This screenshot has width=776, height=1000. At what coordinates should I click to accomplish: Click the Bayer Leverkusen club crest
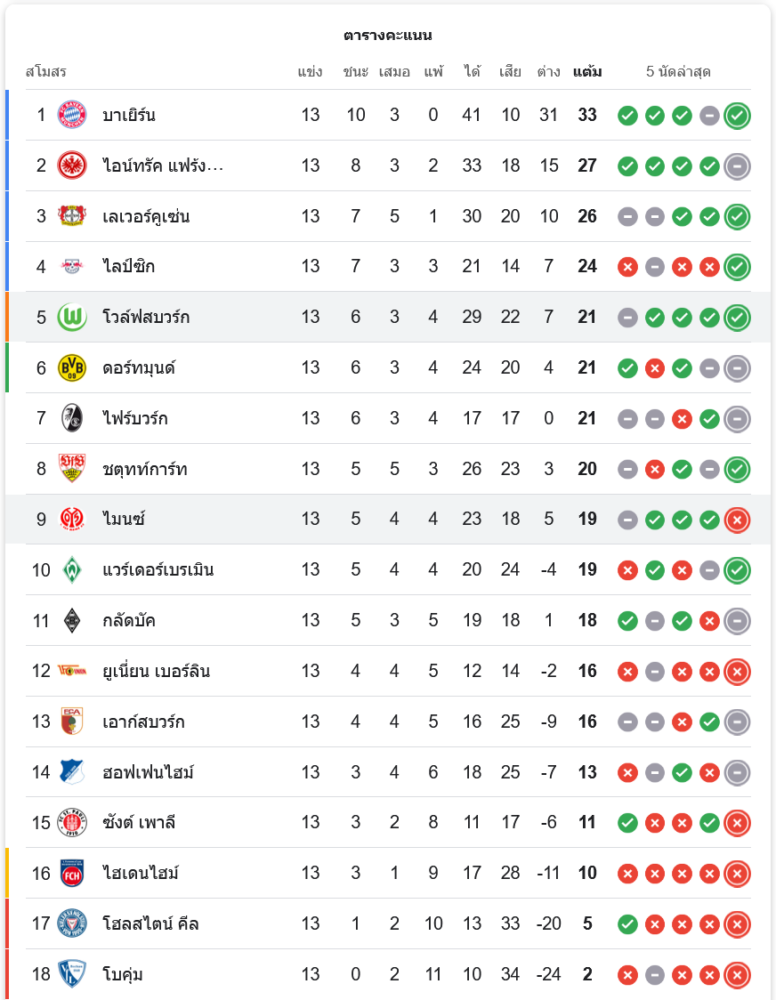[x=72, y=216]
